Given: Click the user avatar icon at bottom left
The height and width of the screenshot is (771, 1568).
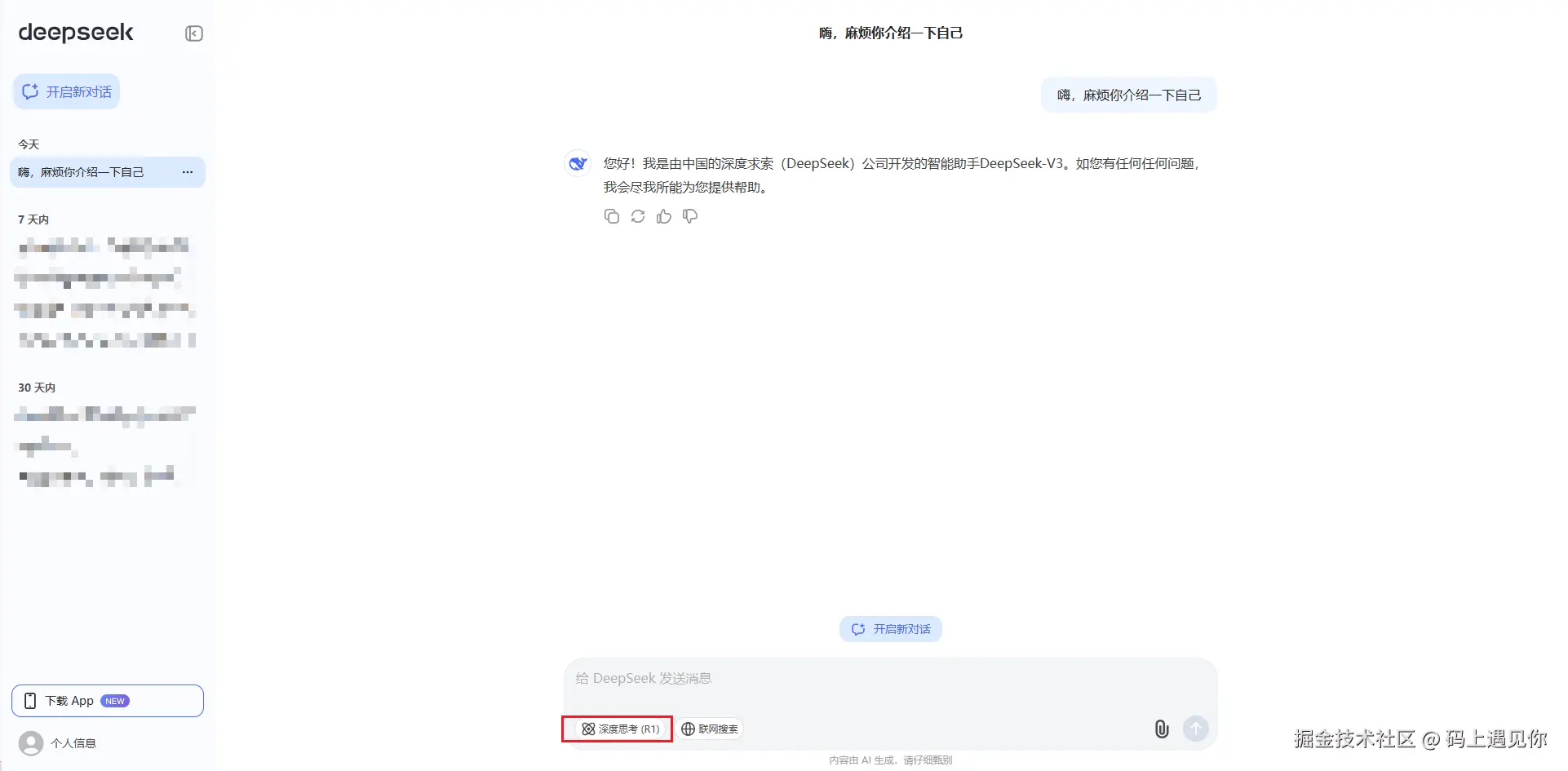Looking at the screenshot, I should click(x=31, y=743).
